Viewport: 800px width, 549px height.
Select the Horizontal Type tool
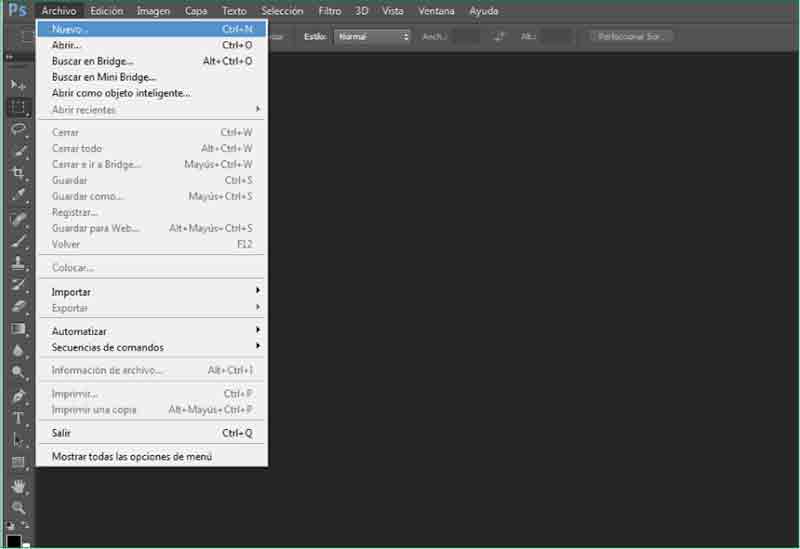[18, 418]
